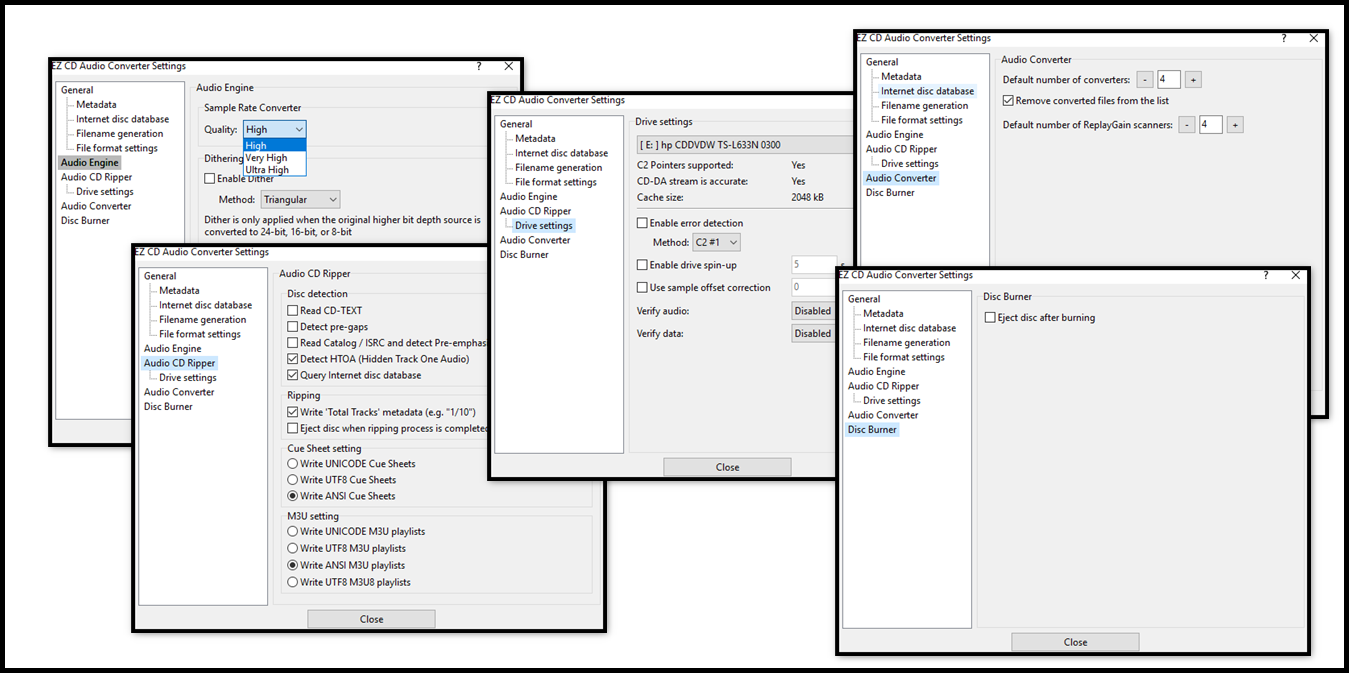
Task: Select Write ANSI M3U playlists radio button
Action: click(293, 566)
